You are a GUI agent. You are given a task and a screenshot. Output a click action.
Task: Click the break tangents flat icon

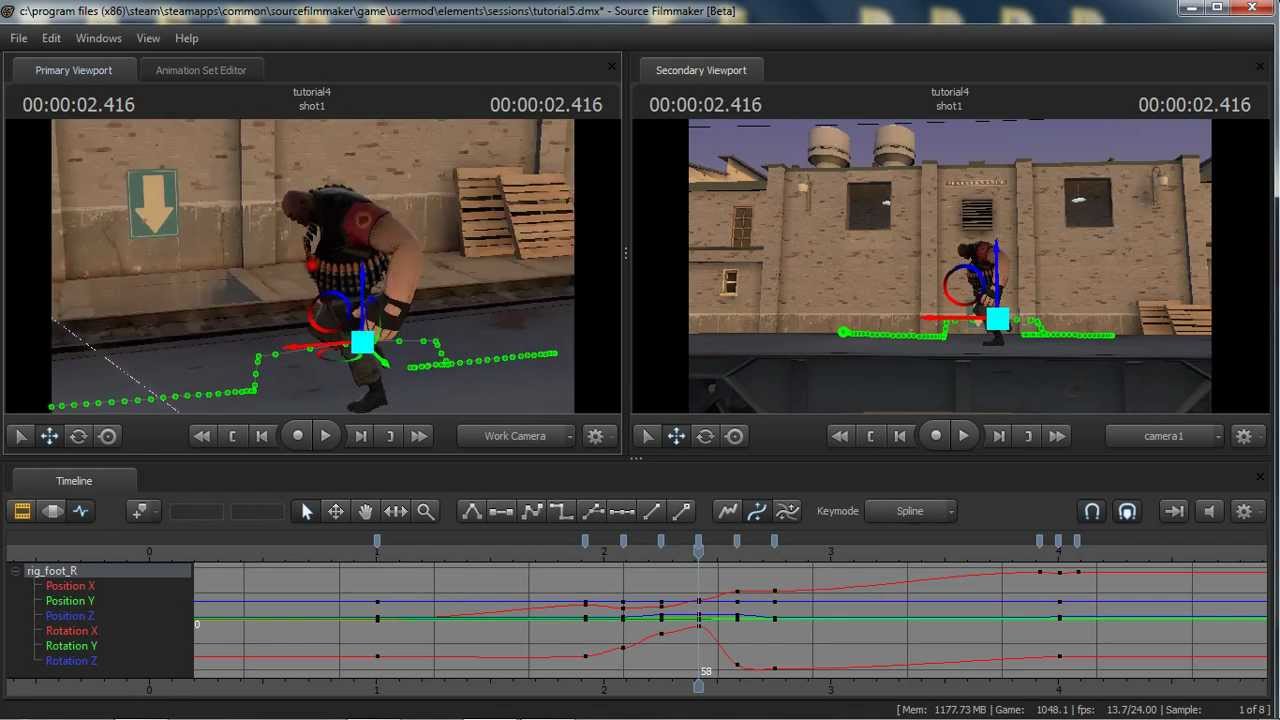[x=622, y=511]
